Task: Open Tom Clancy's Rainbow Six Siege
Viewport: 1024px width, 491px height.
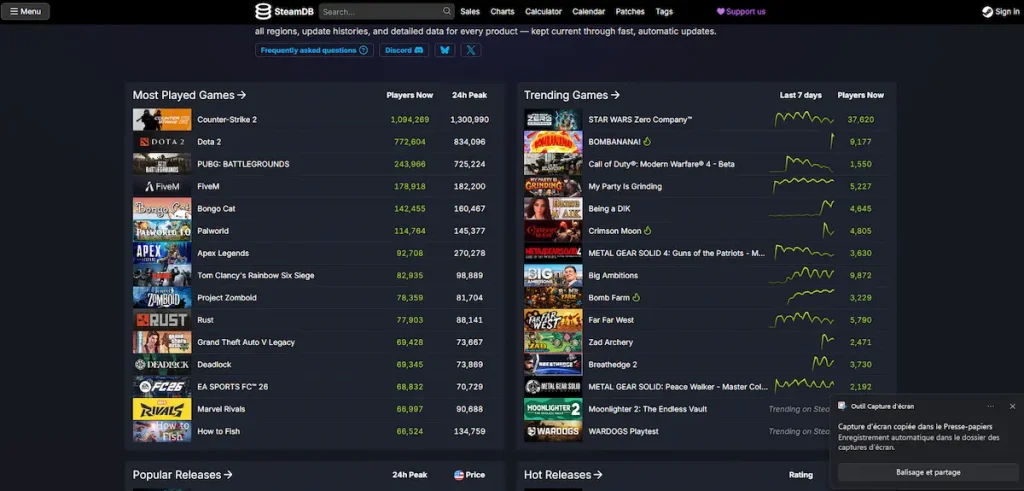Action: [255, 276]
